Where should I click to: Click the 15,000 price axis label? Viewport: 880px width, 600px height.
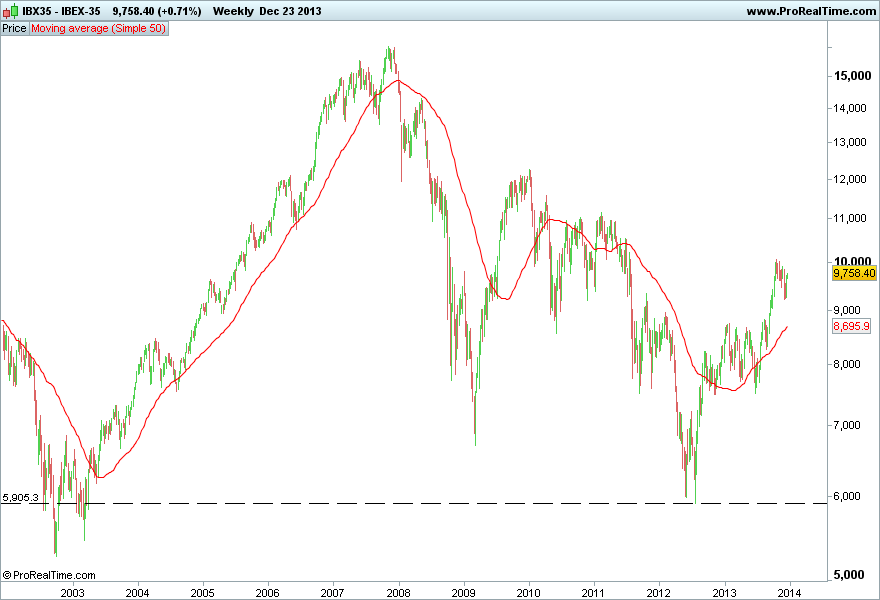[x=852, y=76]
